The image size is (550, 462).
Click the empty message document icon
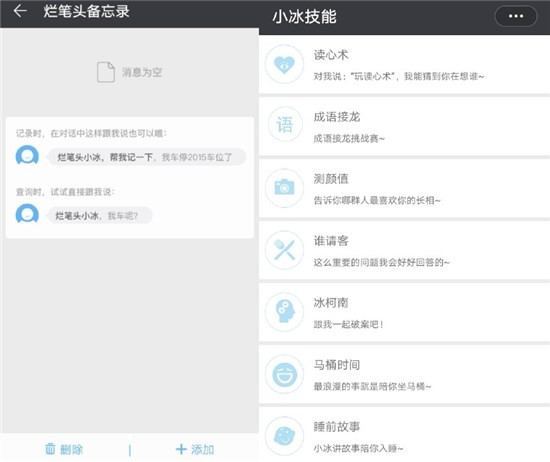click(106, 72)
